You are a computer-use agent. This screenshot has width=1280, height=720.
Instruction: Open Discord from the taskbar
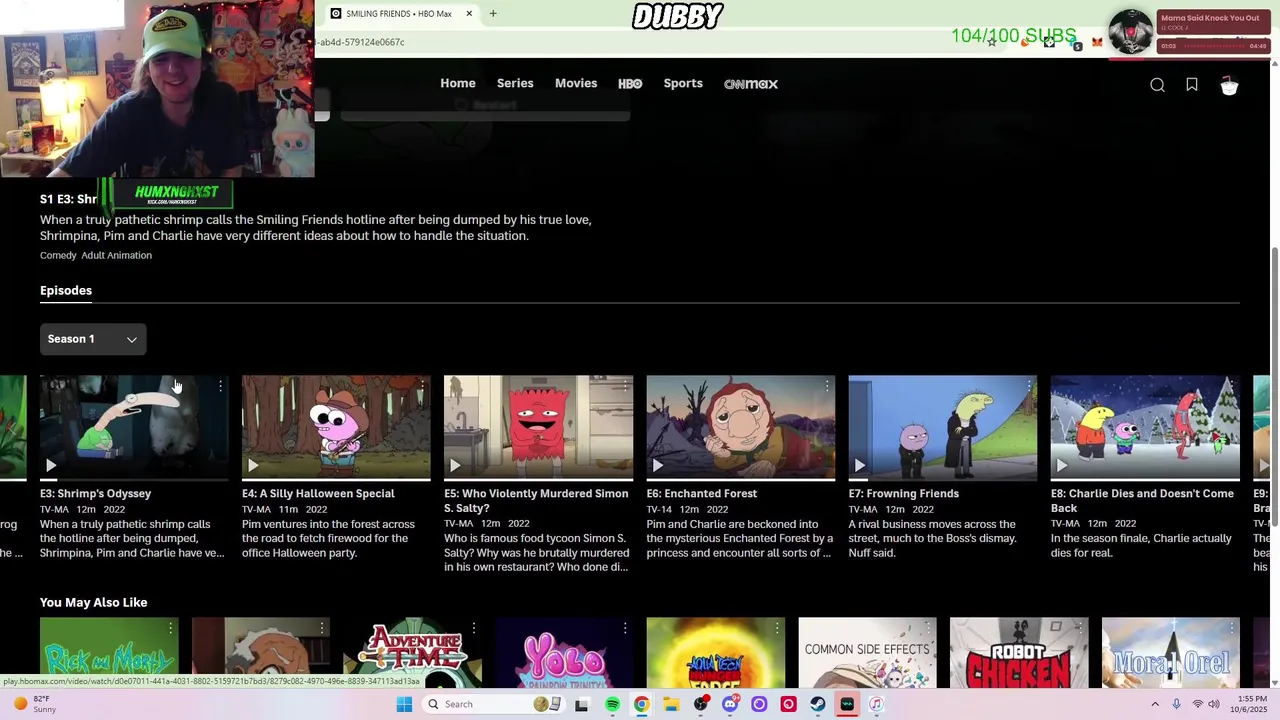730,704
